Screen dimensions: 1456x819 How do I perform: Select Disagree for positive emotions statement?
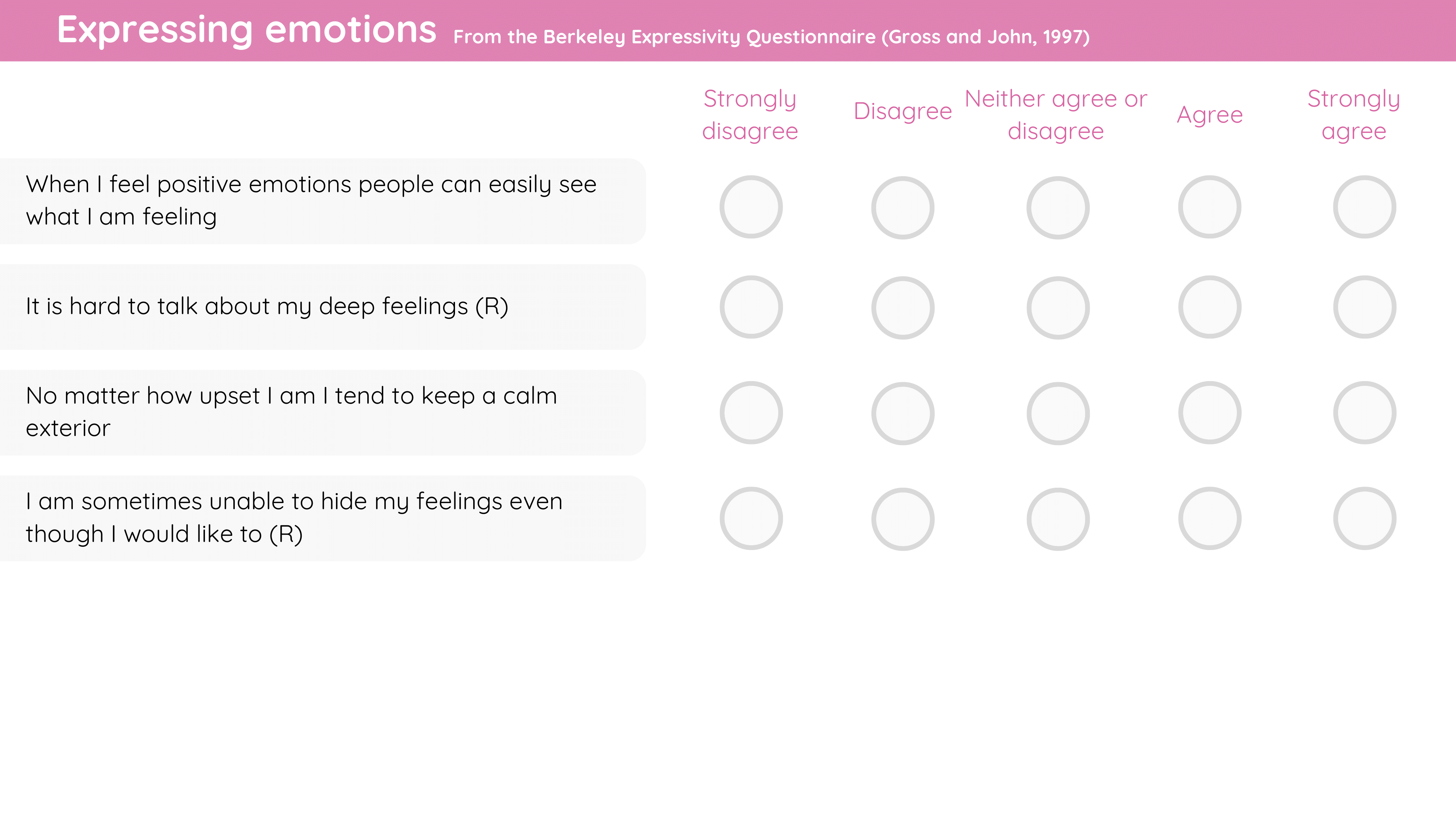(903, 207)
